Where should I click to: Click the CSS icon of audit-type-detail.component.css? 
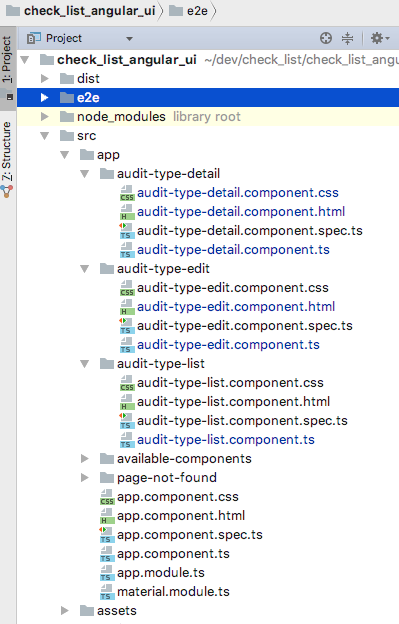(x=127, y=193)
